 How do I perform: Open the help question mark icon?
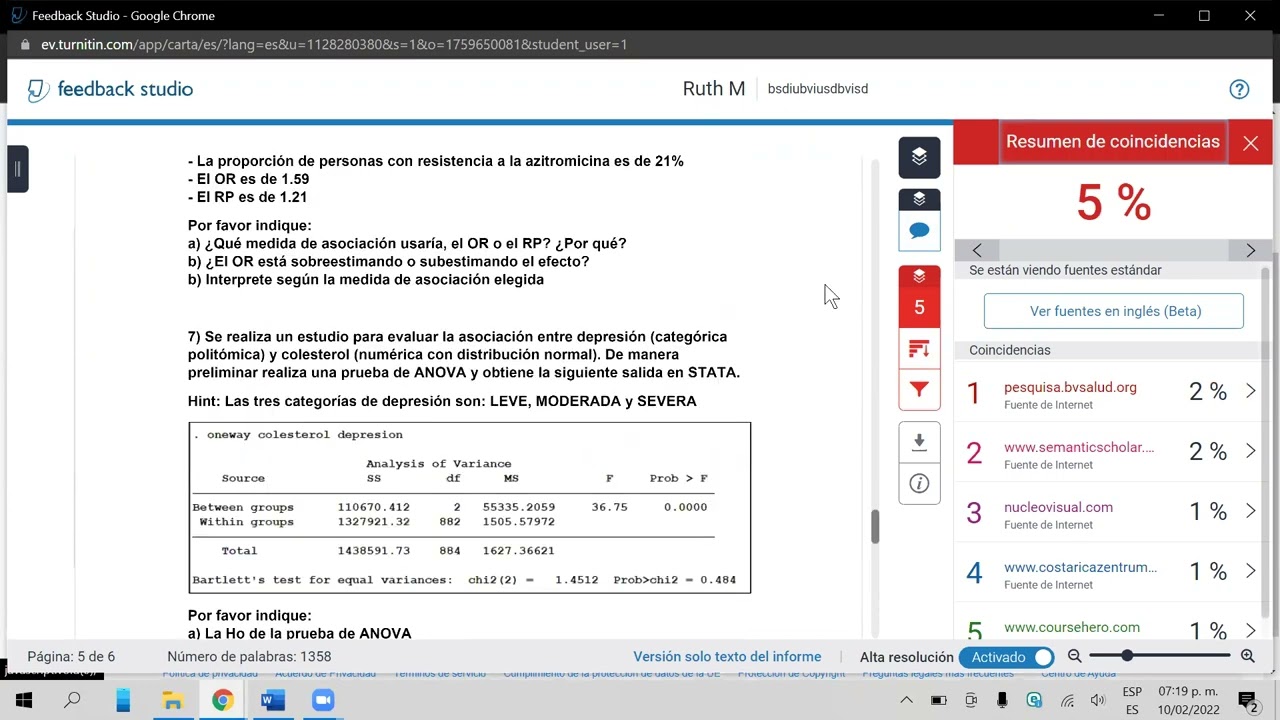click(1239, 89)
